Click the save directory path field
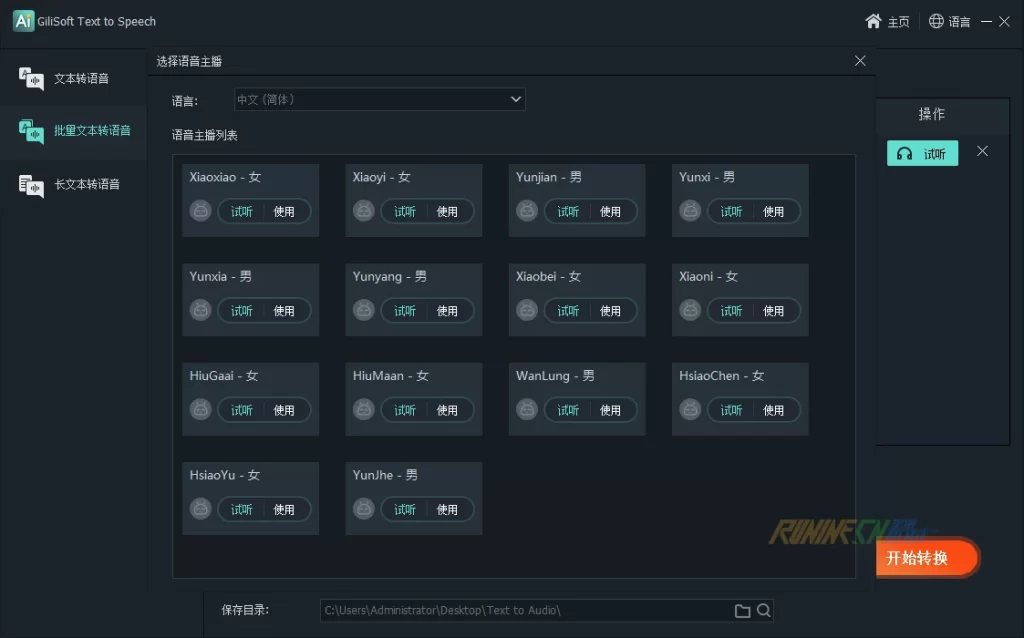The width and height of the screenshot is (1024, 638). tap(525, 611)
